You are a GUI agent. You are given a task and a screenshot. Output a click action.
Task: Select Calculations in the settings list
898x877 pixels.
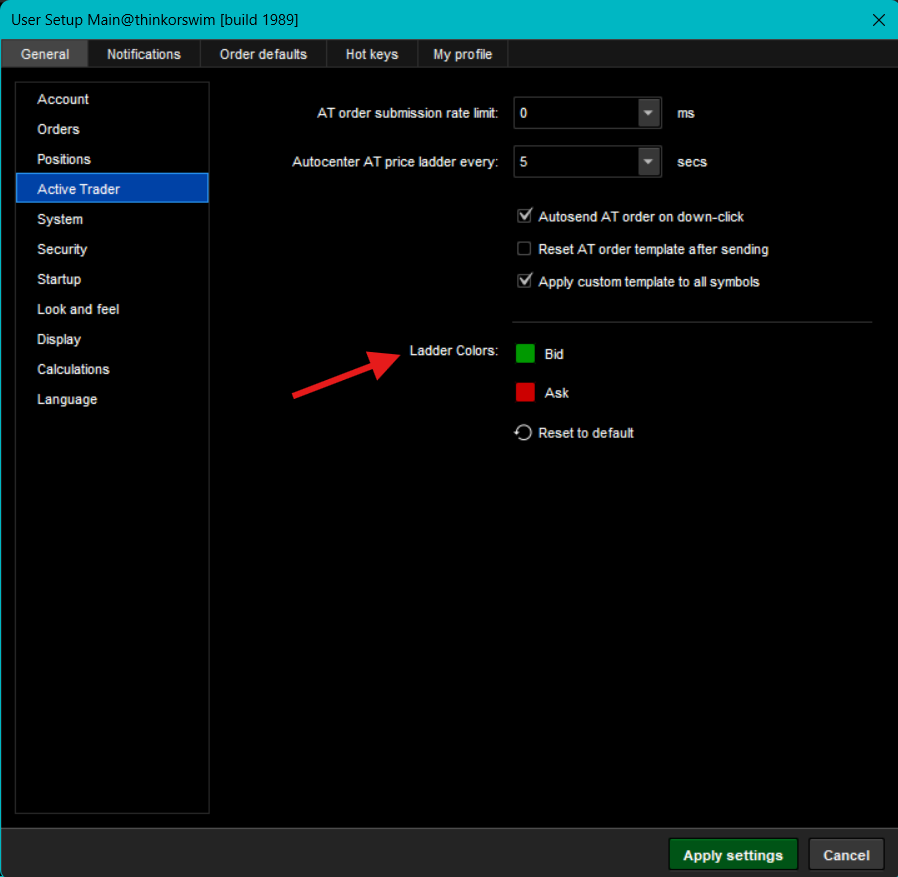(x=73, y=369)
